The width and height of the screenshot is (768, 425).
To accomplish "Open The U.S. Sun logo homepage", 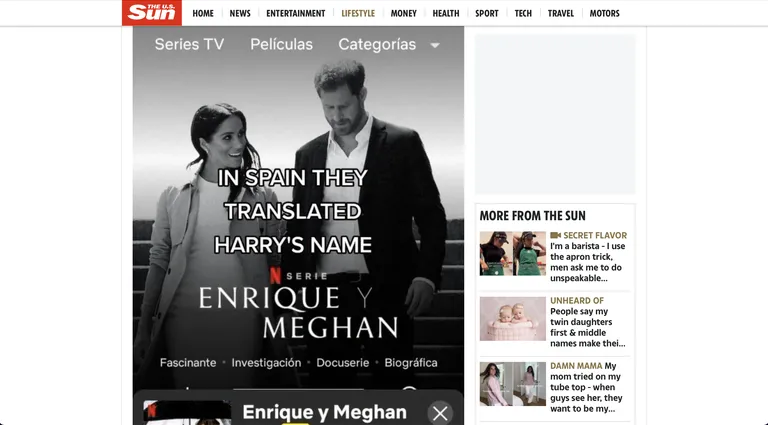I will (152, 13).
